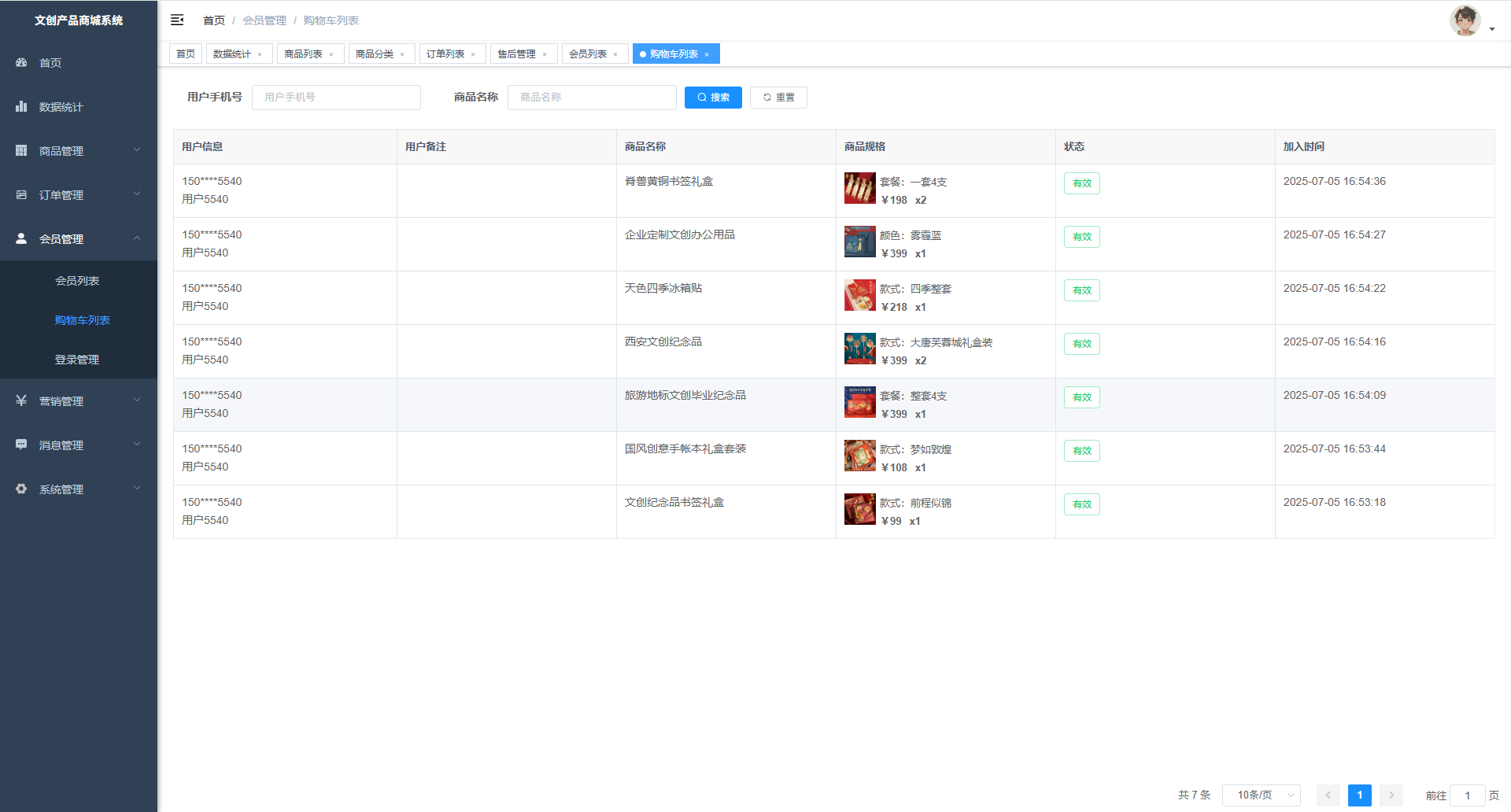Open 登录管理 in the sidebar
The width and height of the screenshot is (1511, 812).
click(x=77, y=360)
